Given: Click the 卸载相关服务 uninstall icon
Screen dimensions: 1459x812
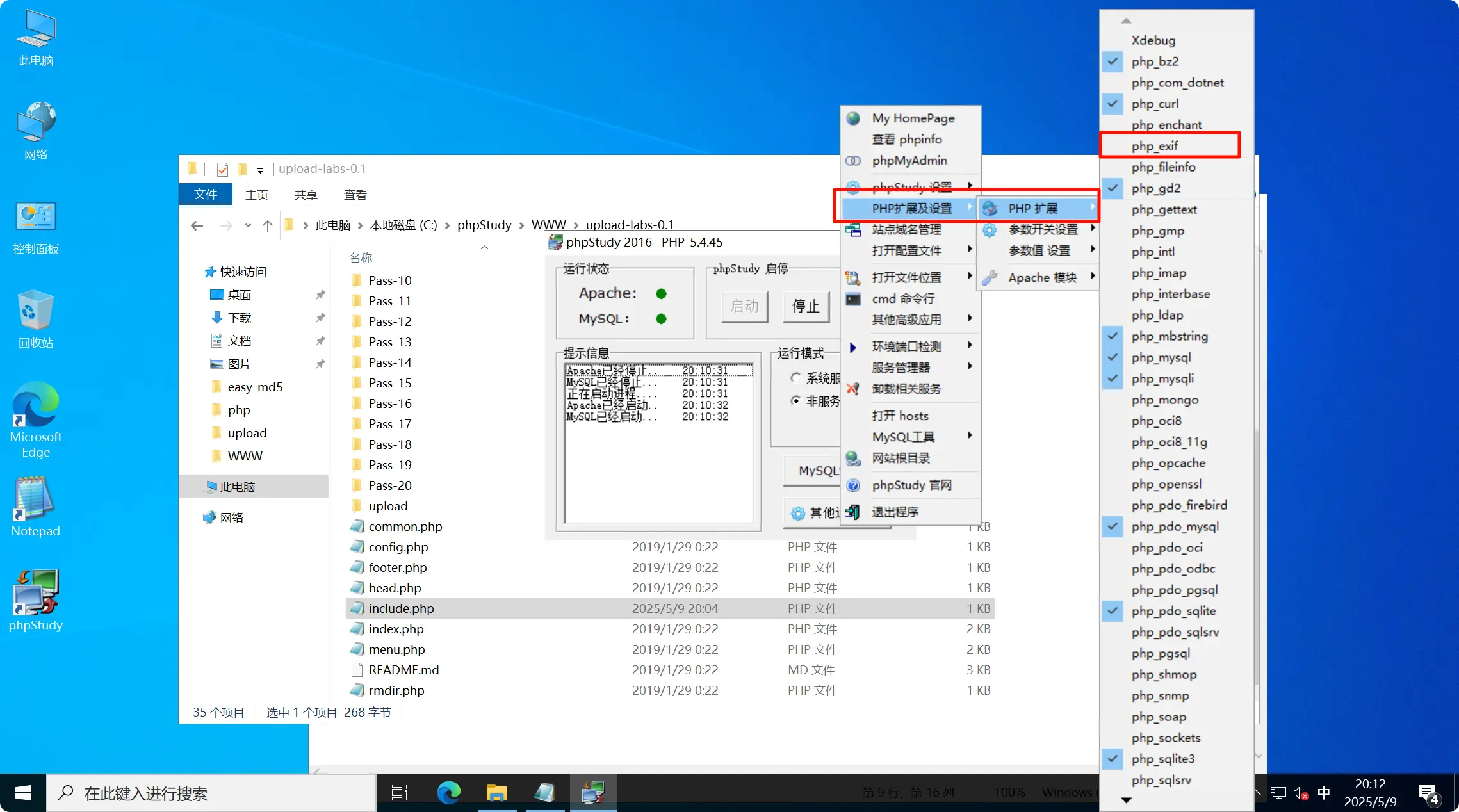Looking at the screenshot, I should [853, 389].
